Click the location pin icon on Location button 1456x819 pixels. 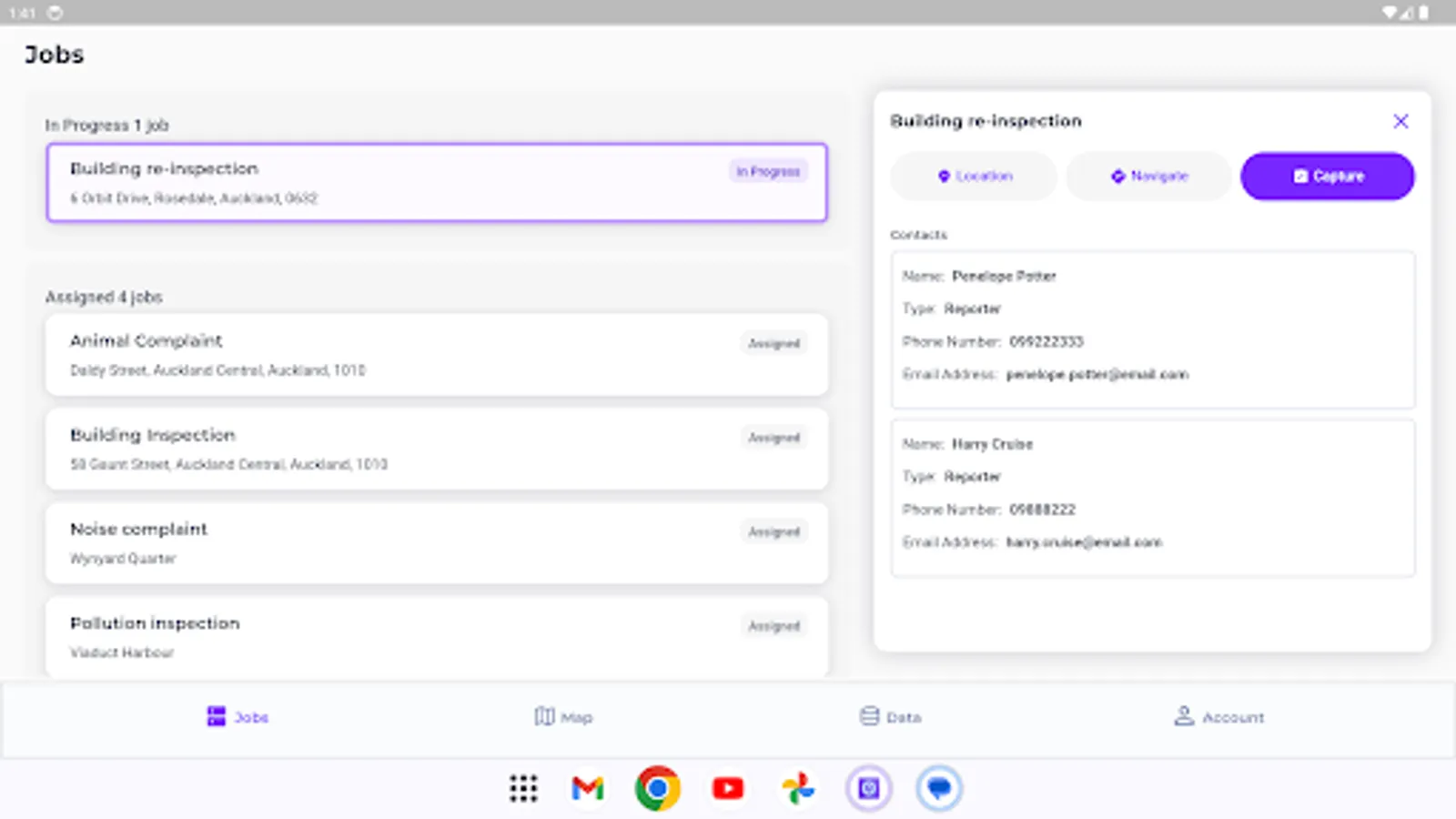[945, 176]
